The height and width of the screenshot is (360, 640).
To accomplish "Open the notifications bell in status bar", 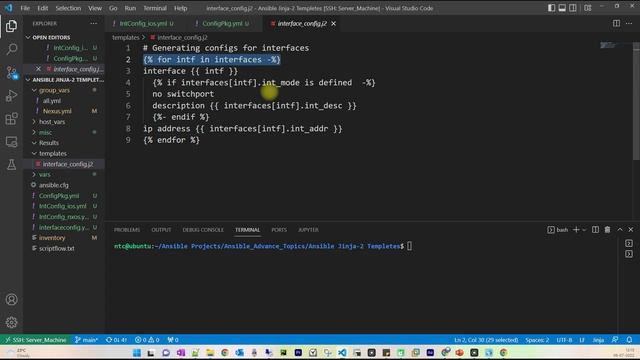I will click(629, 340).
